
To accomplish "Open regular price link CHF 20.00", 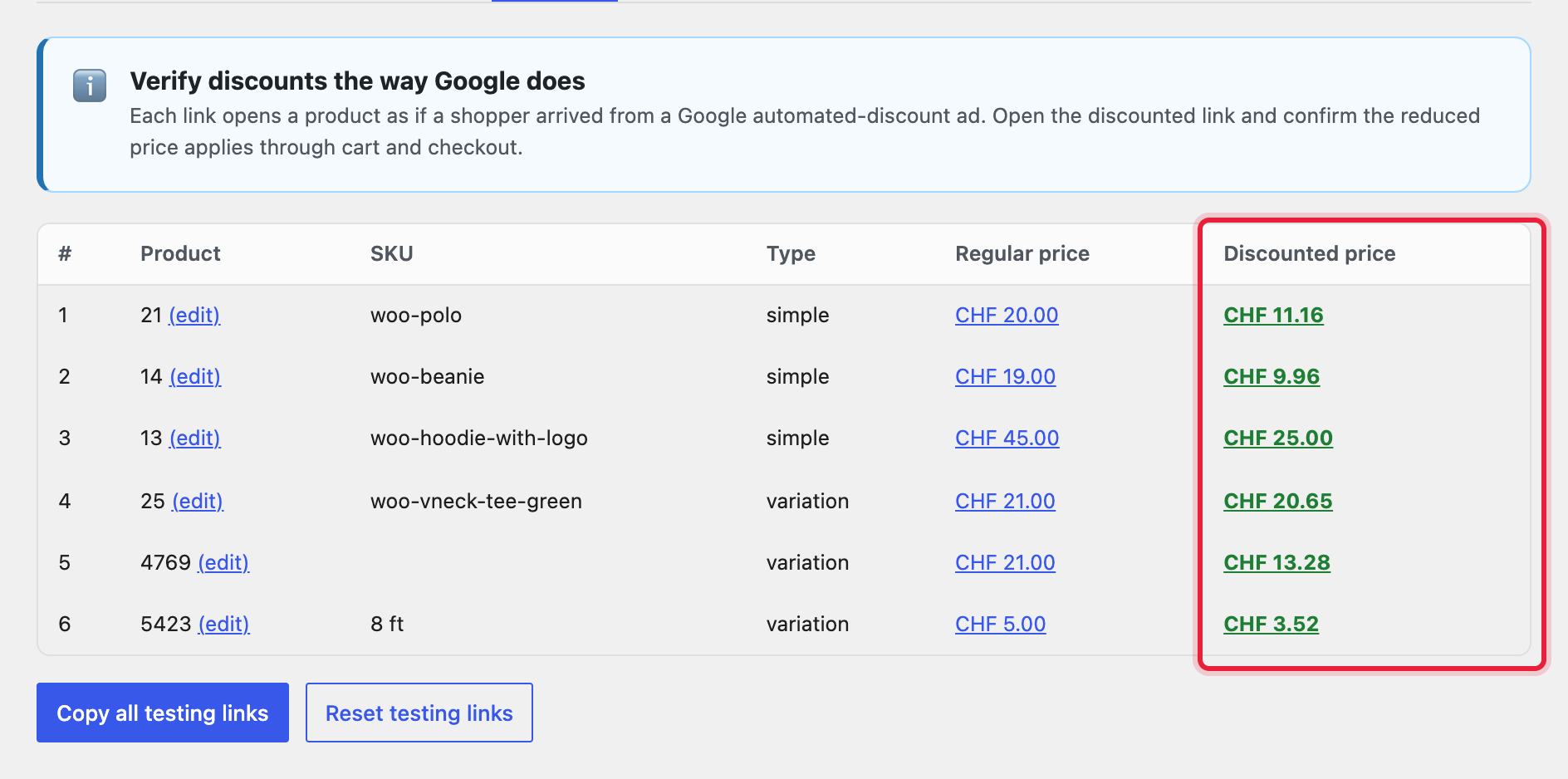I will pyautogui.click(x=1007, y=316).
